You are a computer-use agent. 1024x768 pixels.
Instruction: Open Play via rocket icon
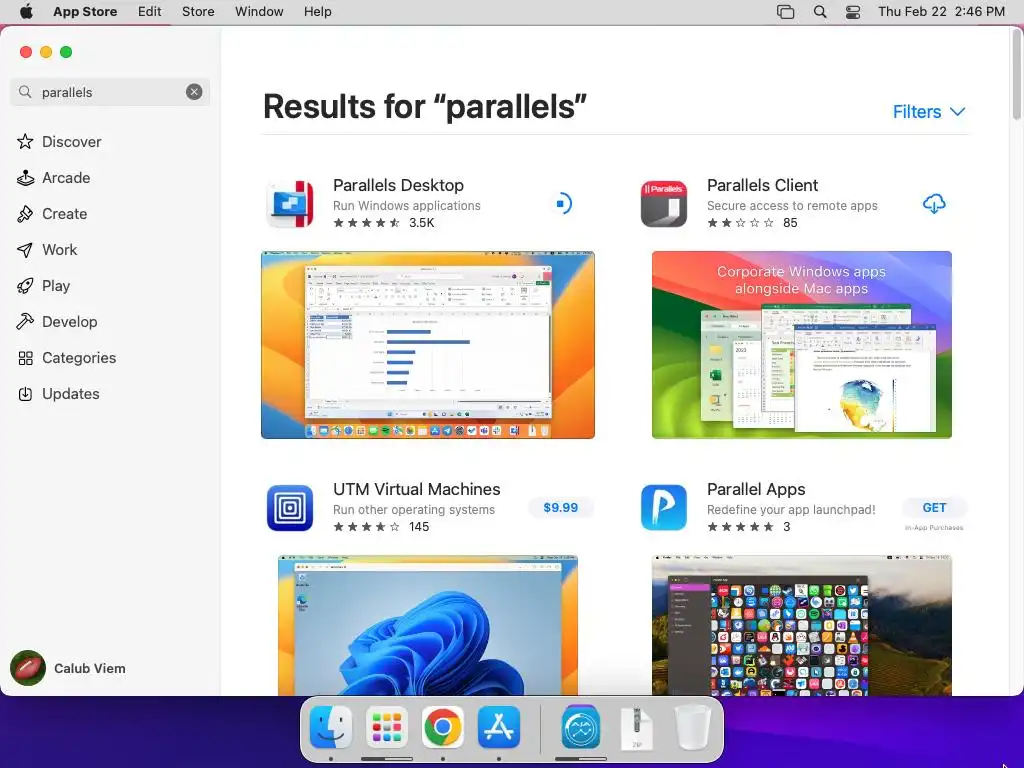tap(25, 285)
